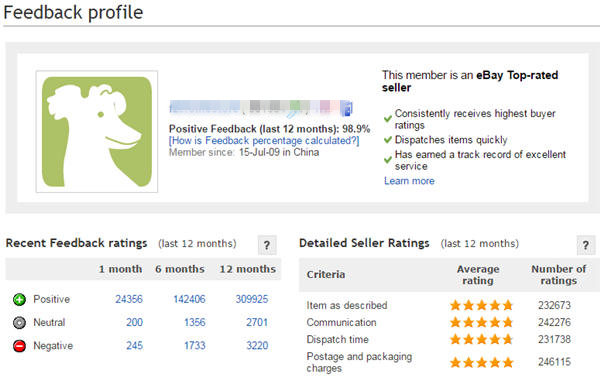600x387 pixels.
Task: Click Postage and packaging charges star rating
Action: pos(481,363)
